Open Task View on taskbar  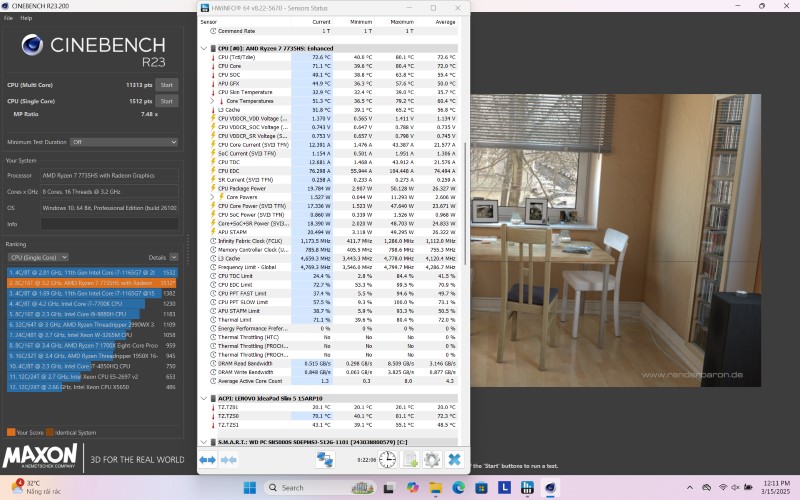389,488
